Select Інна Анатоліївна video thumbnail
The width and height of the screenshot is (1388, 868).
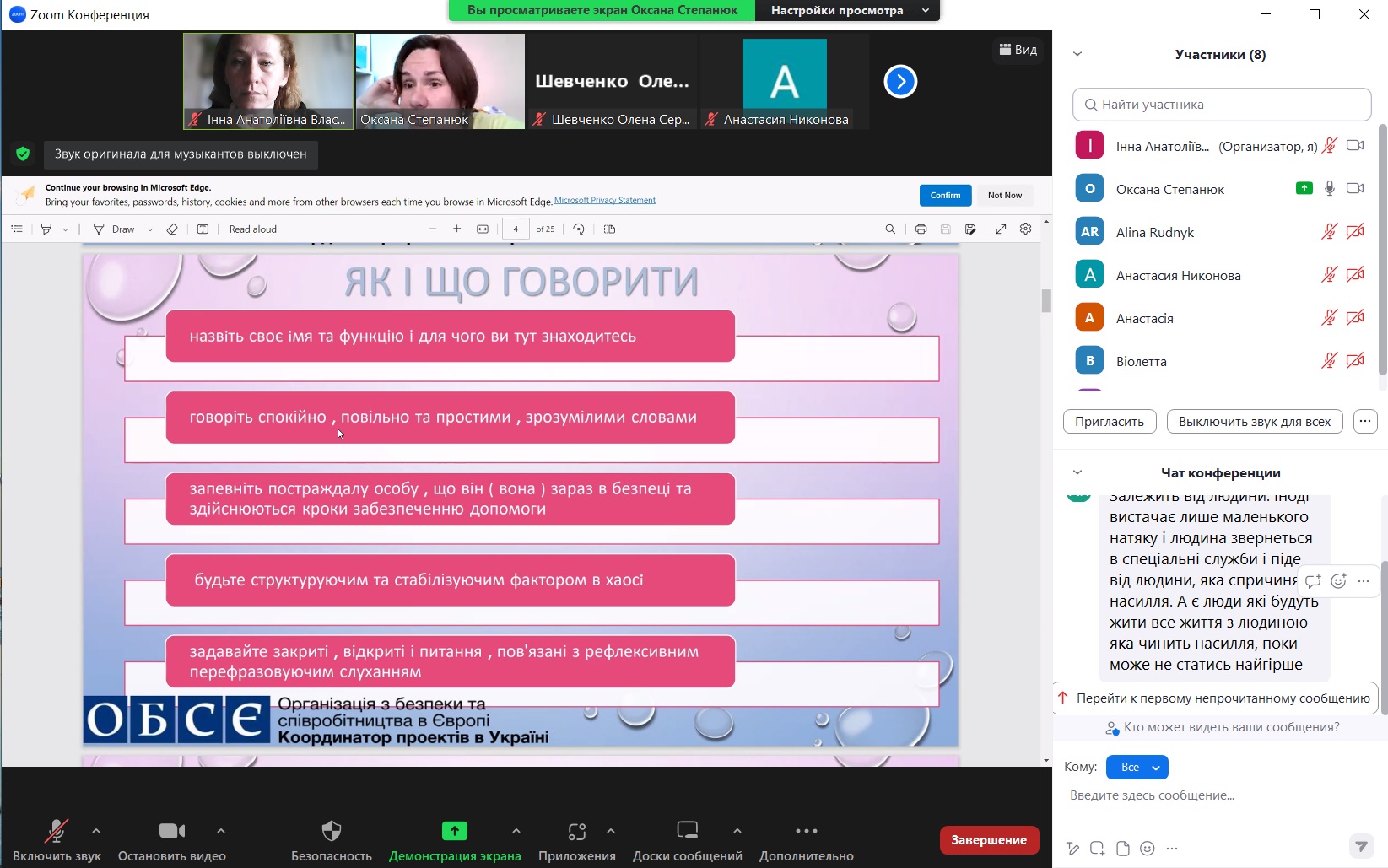point(268,81)
